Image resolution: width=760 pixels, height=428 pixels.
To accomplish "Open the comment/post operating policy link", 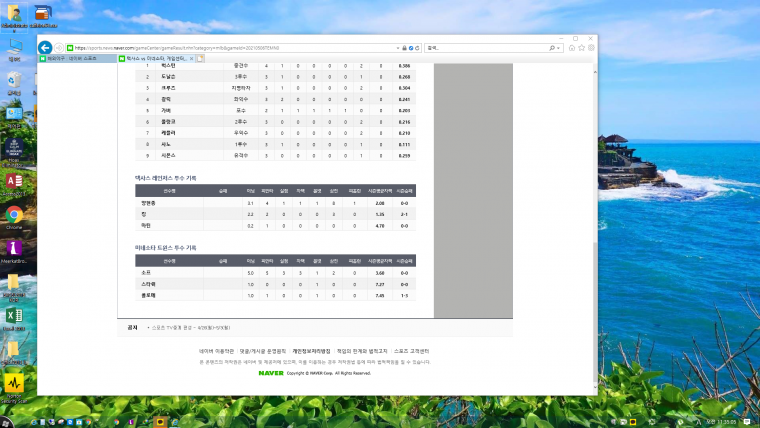I will 263,351.
